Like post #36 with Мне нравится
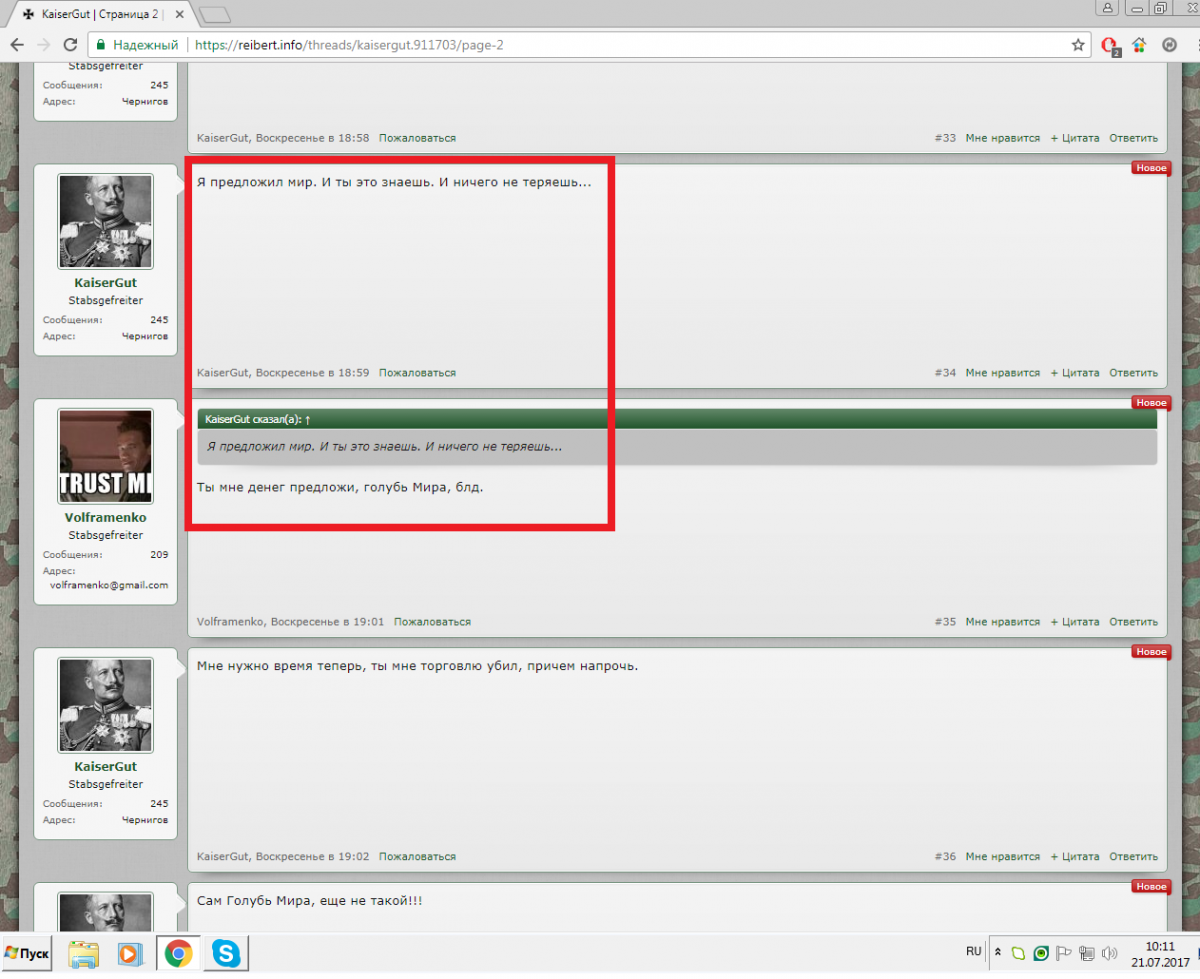This screenshot has width=1200, height=979. coord(1002,857)
